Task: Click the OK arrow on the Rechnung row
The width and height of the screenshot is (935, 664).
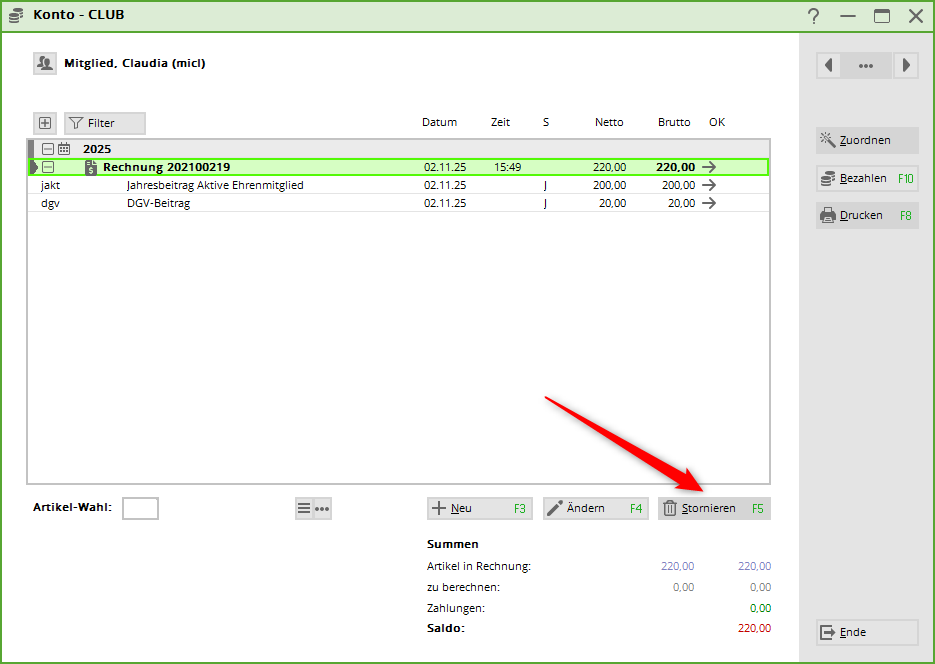Action: pyautogui.click(x=709, y=167)
